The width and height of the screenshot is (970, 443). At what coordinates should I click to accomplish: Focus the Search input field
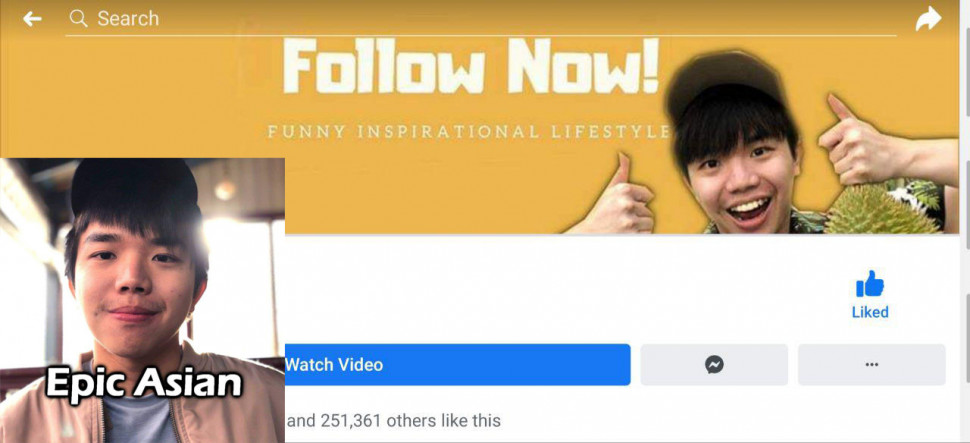click(481, 19)
